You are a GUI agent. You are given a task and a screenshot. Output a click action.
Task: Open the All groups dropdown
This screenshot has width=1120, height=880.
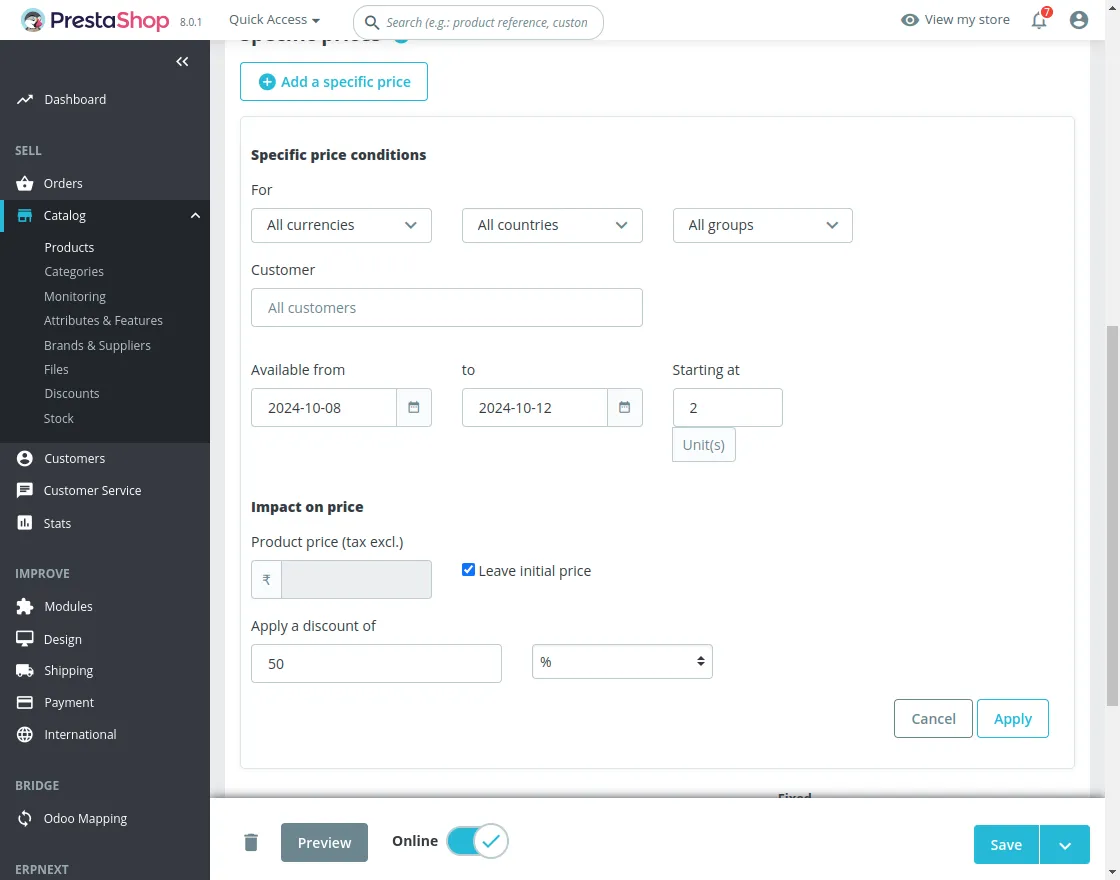tap(762, 226)
